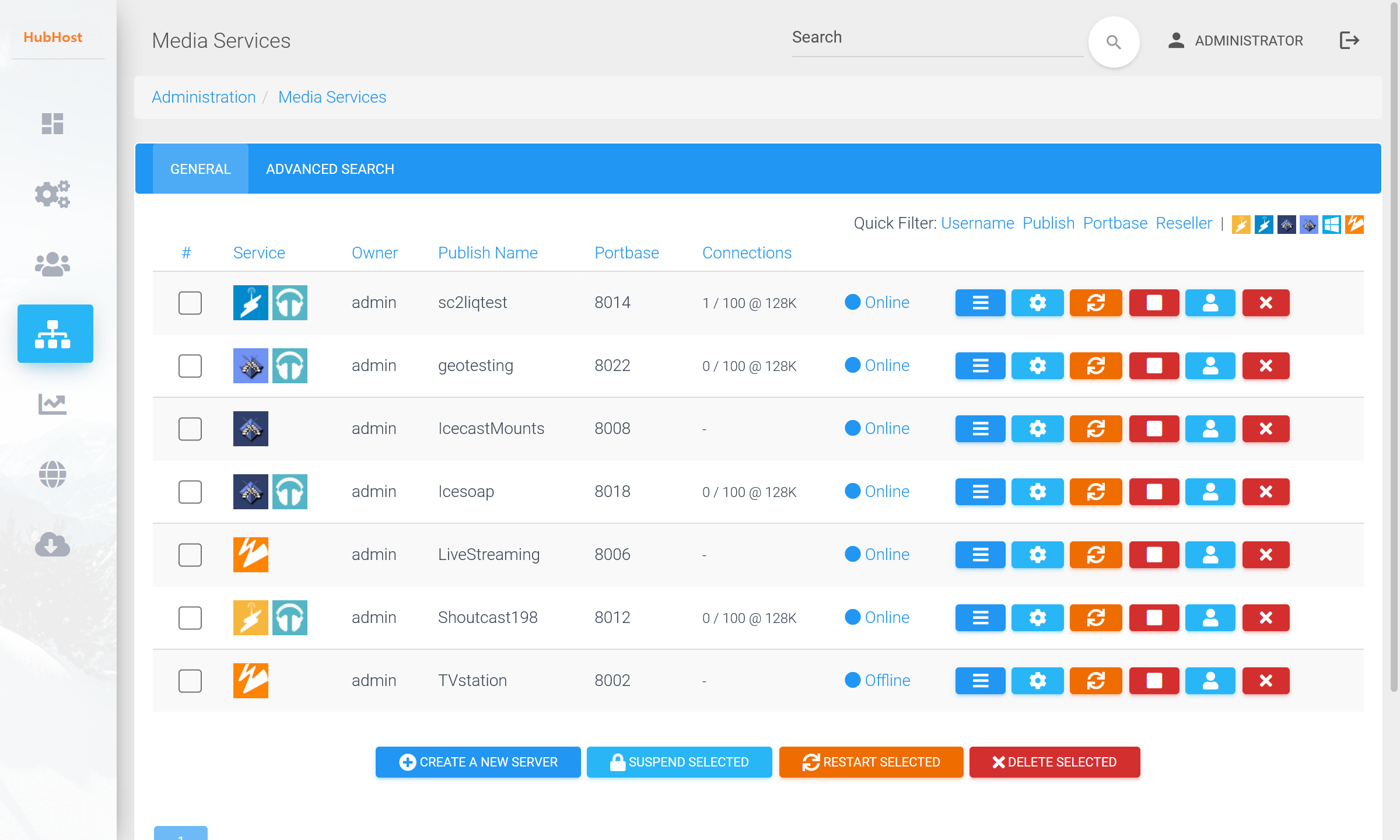This screenshot has width=1400, height=840.
Task: Click the logout icon
Action: (1349, 40)
